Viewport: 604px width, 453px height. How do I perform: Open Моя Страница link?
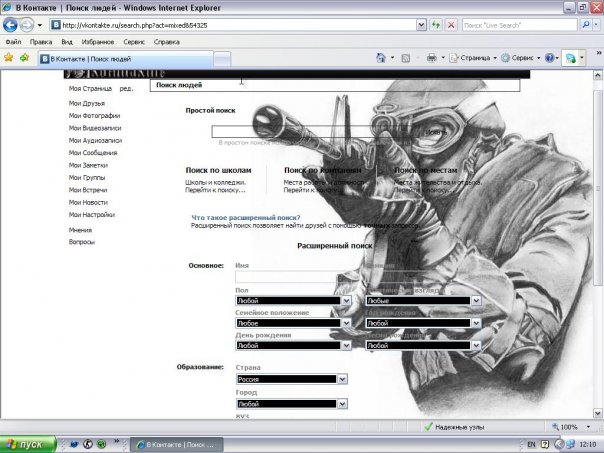90,89
